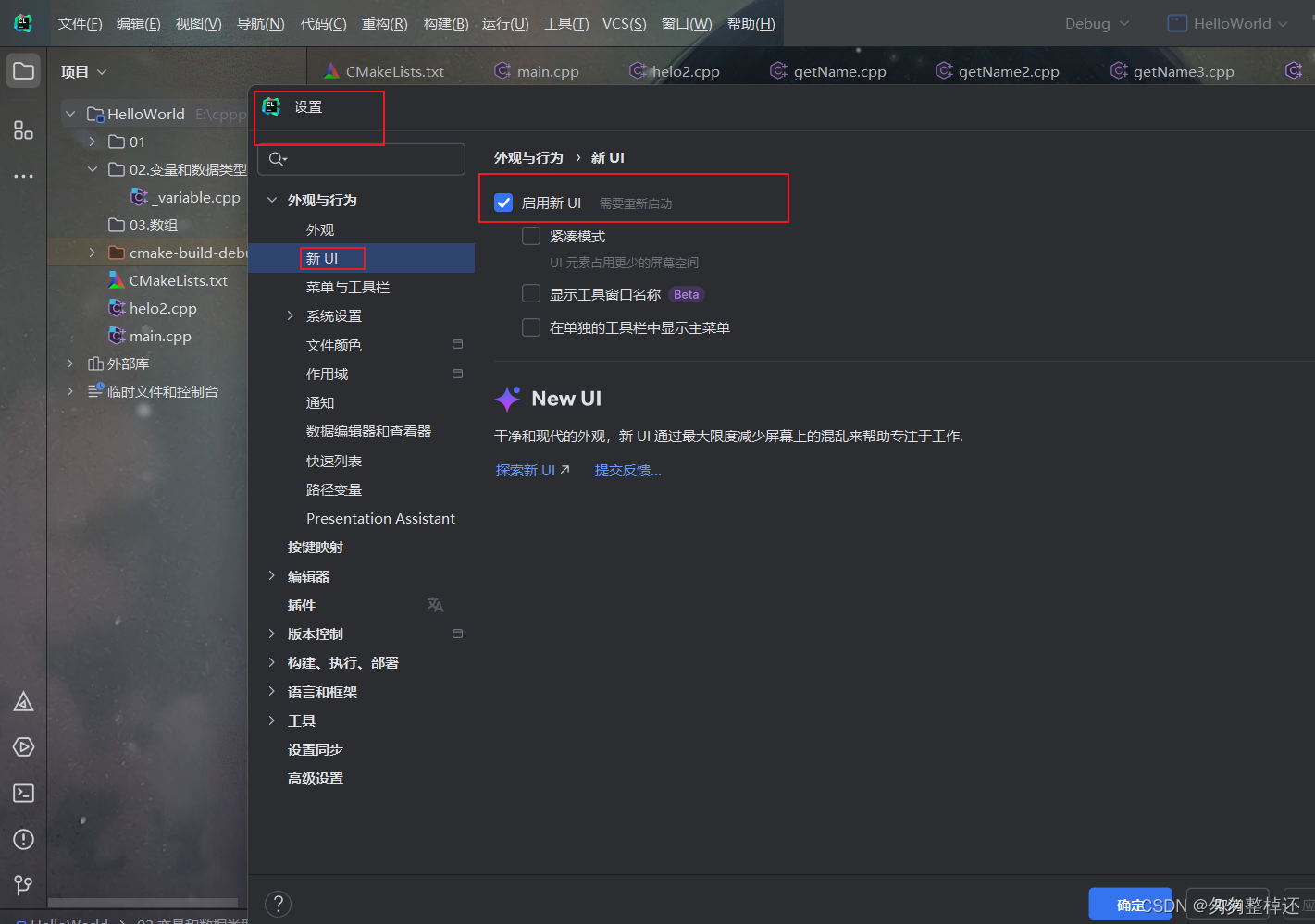
Task: Click the search icon in settings search box
Action: pos(278,159)
